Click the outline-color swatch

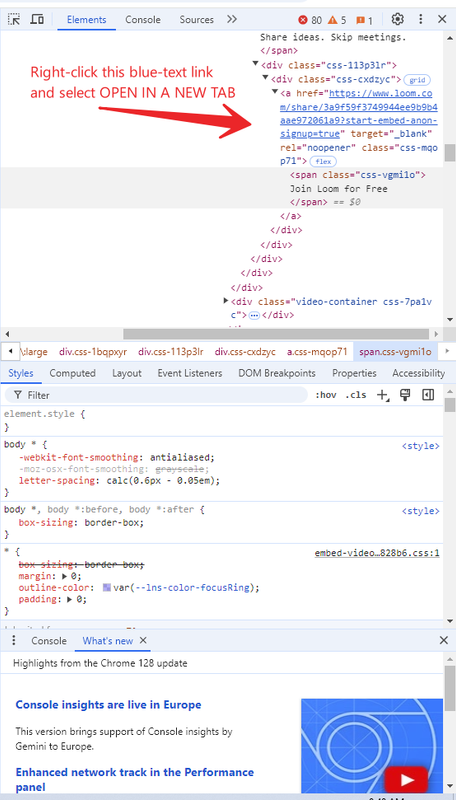pos(107,587)
